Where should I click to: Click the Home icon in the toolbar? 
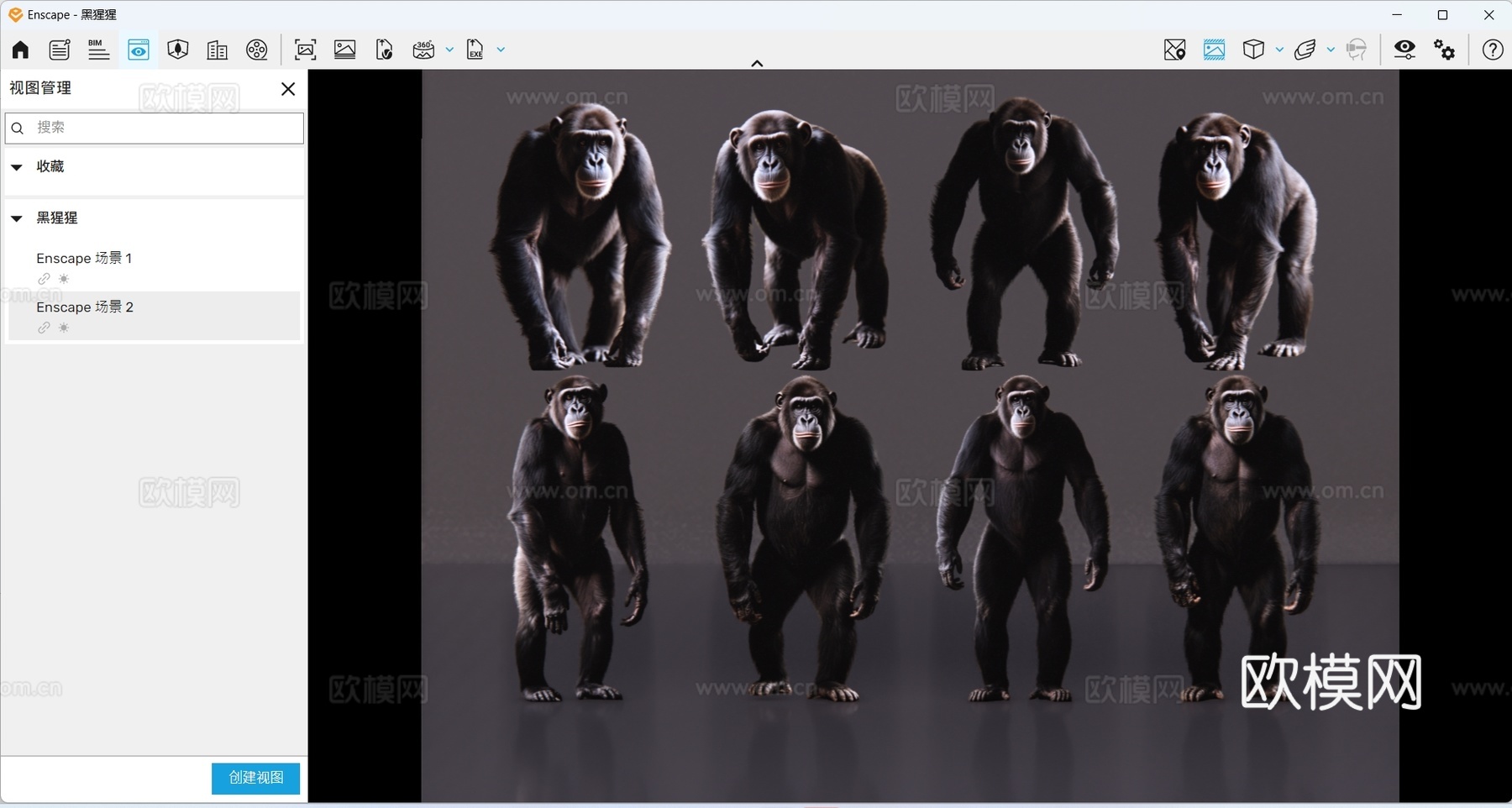point(20,50)
